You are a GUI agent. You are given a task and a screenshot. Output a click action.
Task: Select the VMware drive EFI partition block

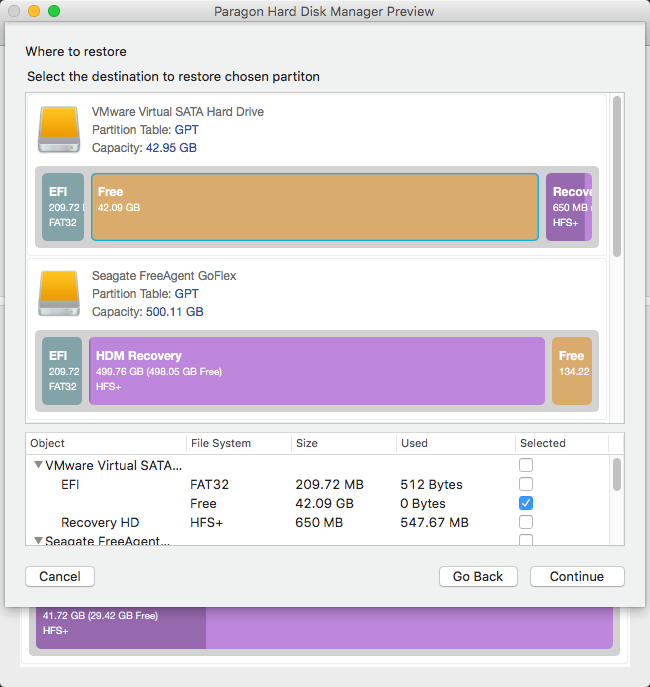63,207
